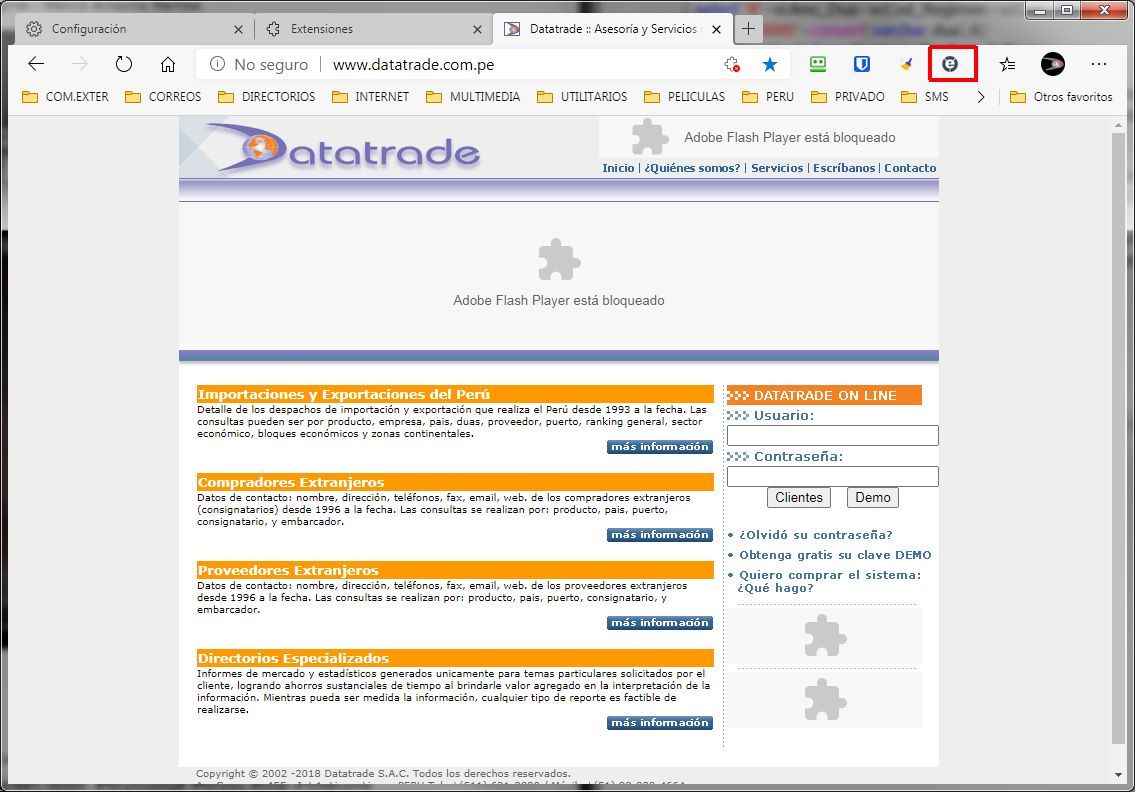Open the SMS favorites folder
Image resolution: width=1135 pixels, height=792 pixels.
point(924,97)
